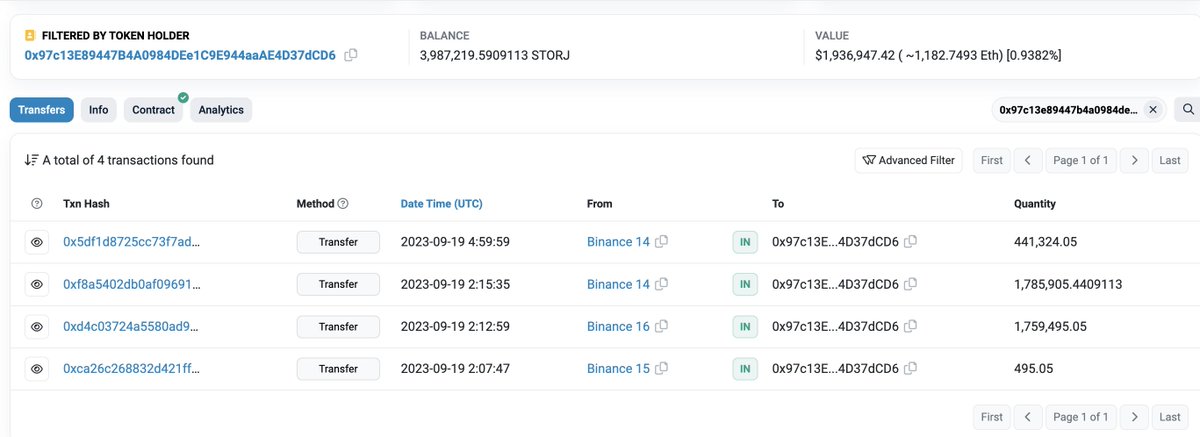Toggle the Date Time (UTC) column format
This screenshot has width=1200, height=437.
441,204
